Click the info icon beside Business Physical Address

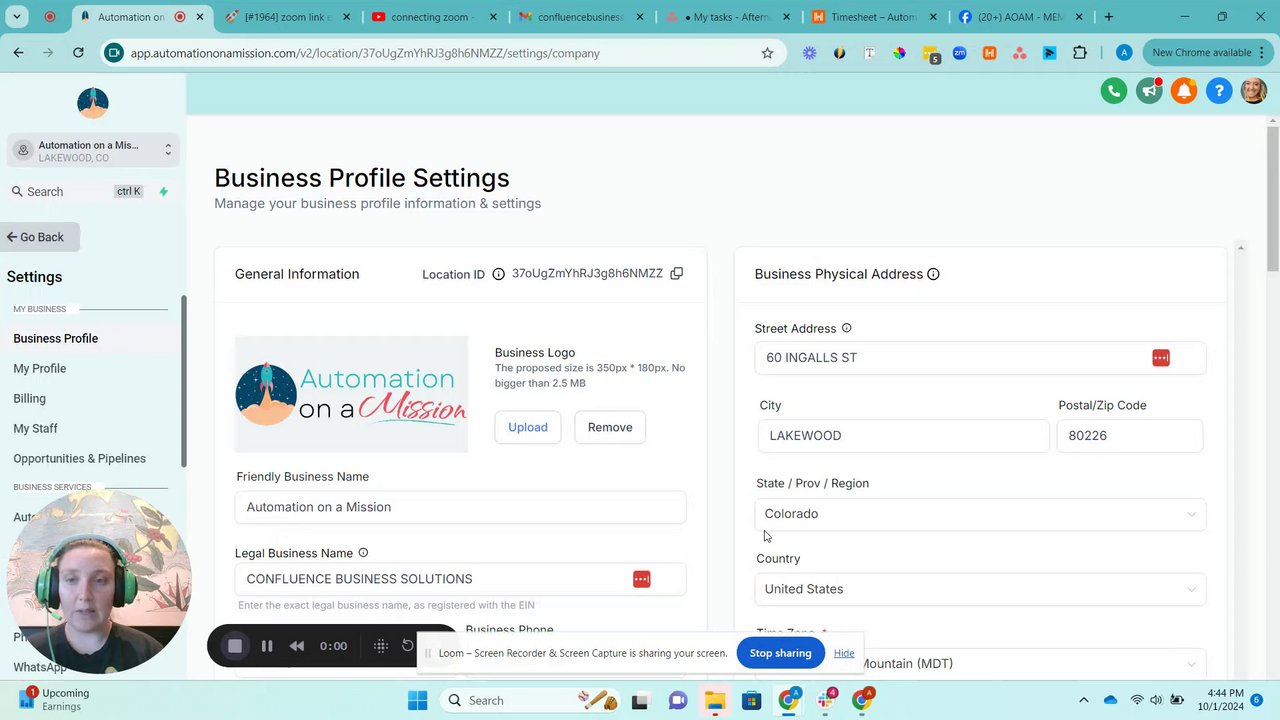[x=933, y=274]
